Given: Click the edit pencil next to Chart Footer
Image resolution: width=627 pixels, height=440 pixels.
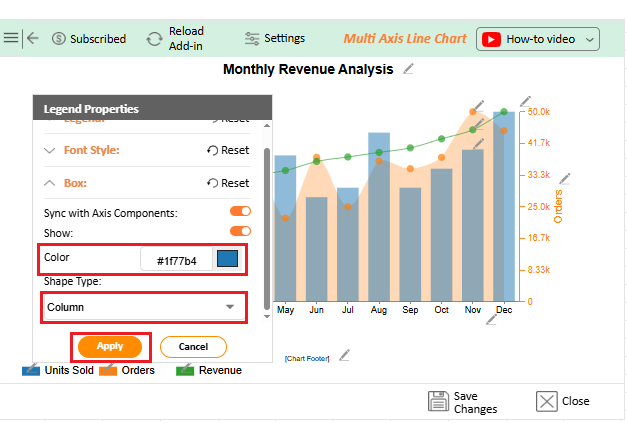Looking at the screenshot, I should (344, 355).
